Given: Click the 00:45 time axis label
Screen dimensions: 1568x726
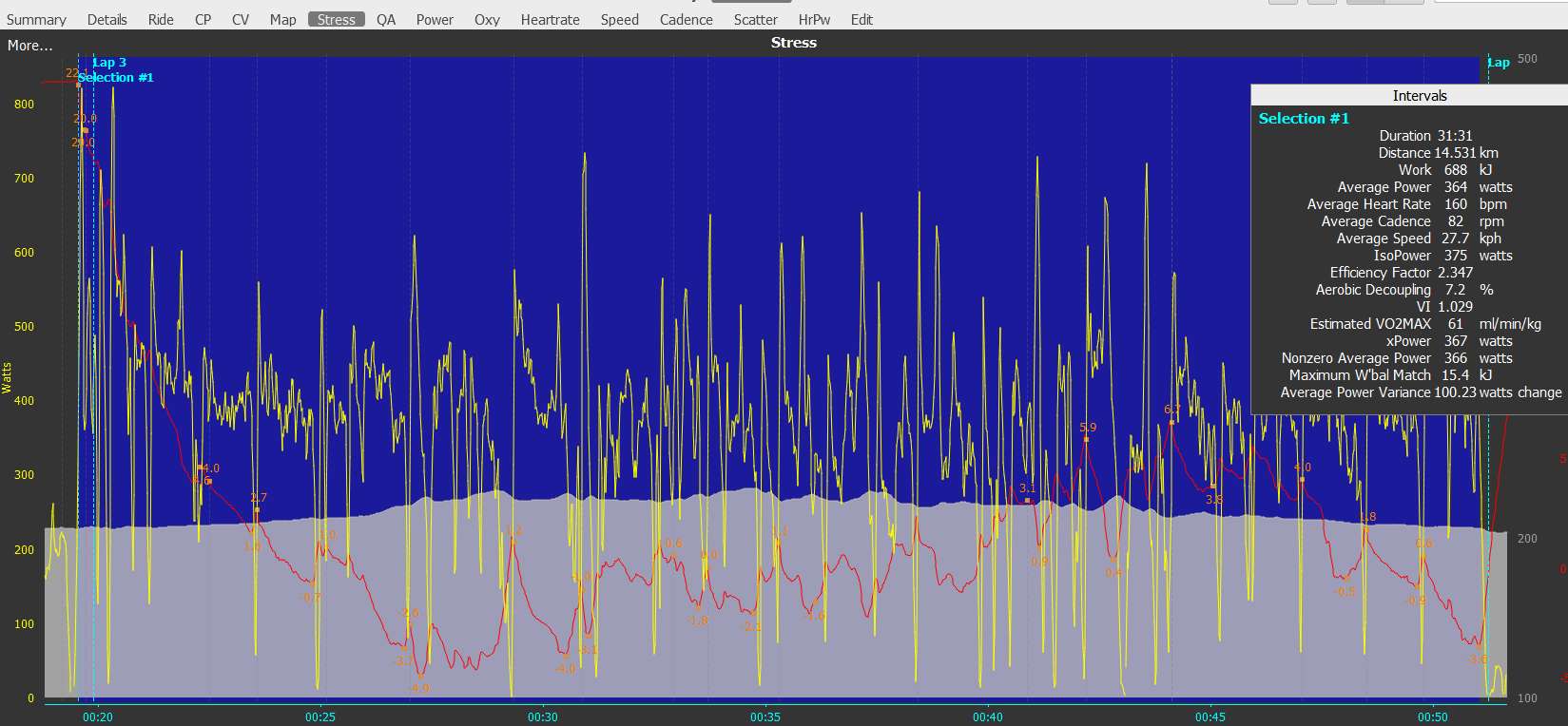Looking at the screenshot, I should [x=1210, y=717].
